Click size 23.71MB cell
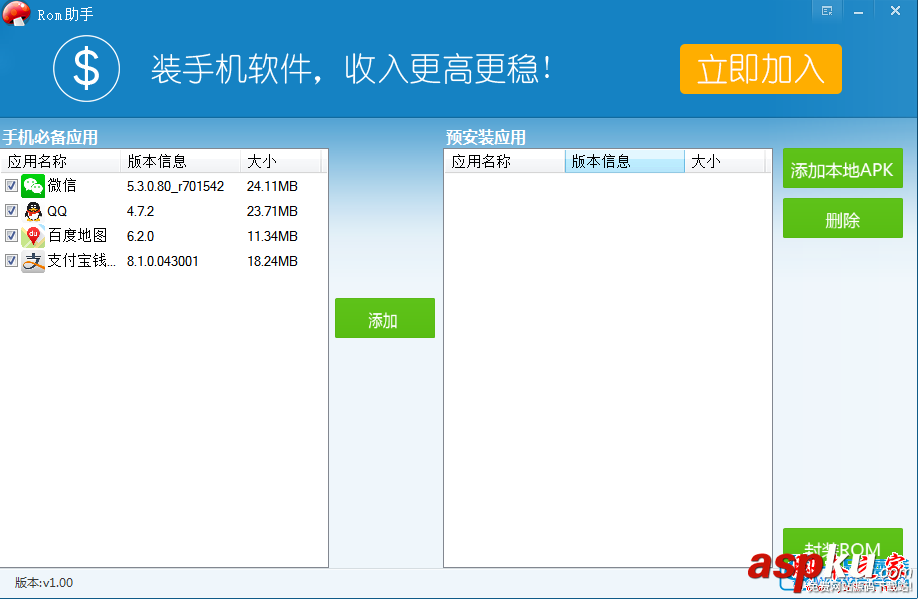The width and height of the screenshot is (918, 599). coord(272,211)
